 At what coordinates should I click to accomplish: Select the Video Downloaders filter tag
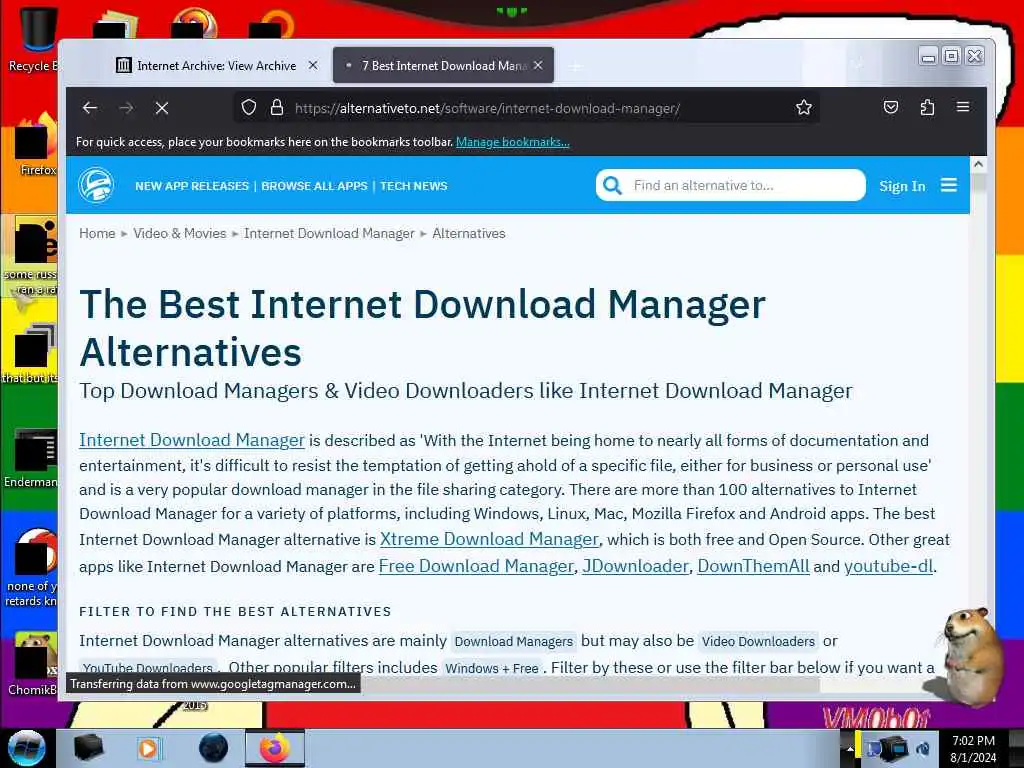pos(758,641)
